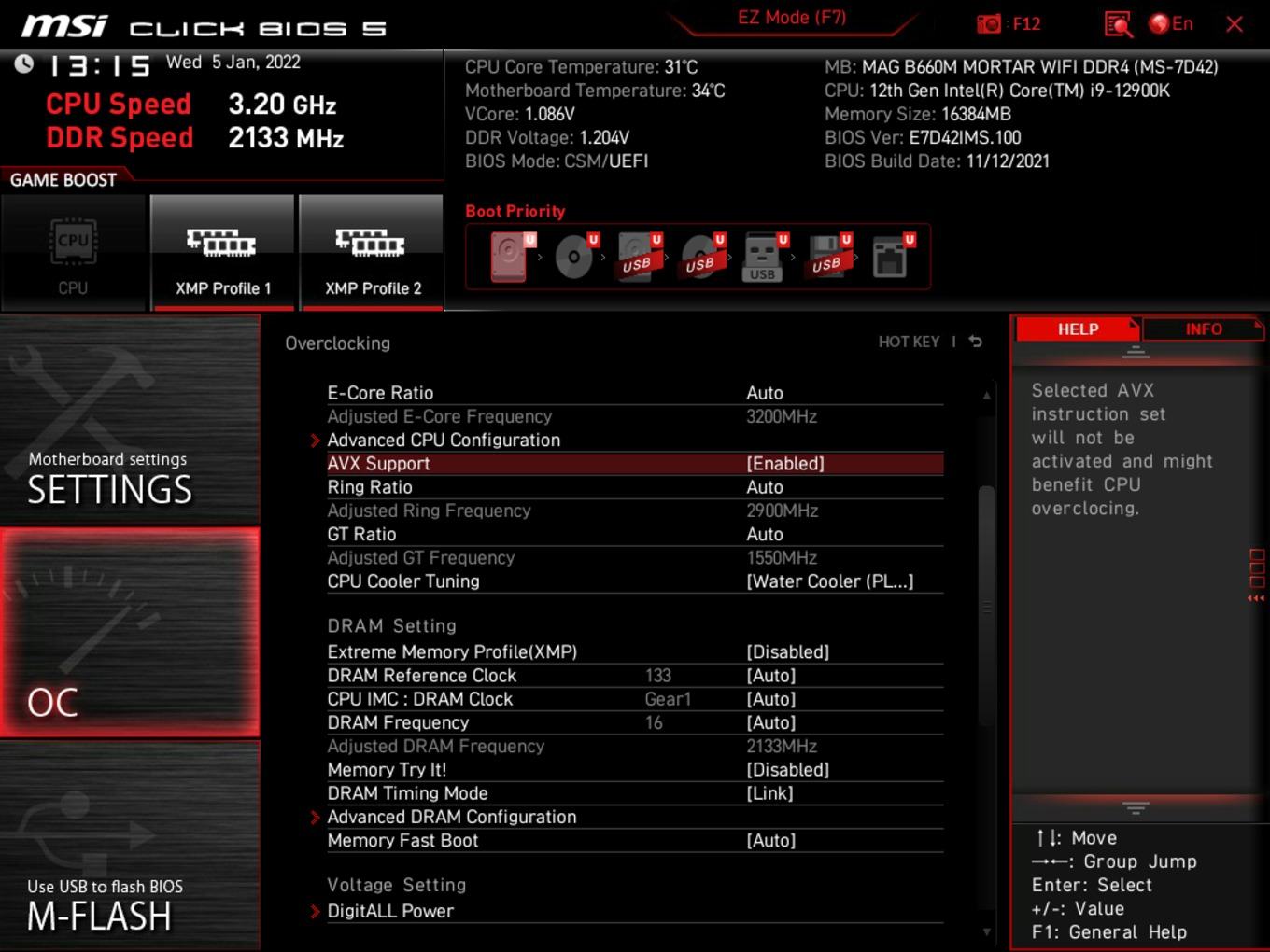The width and height of the screenshot is (1270, 952).
Task: Choose the USB key boot device icon
Action: 765,258
